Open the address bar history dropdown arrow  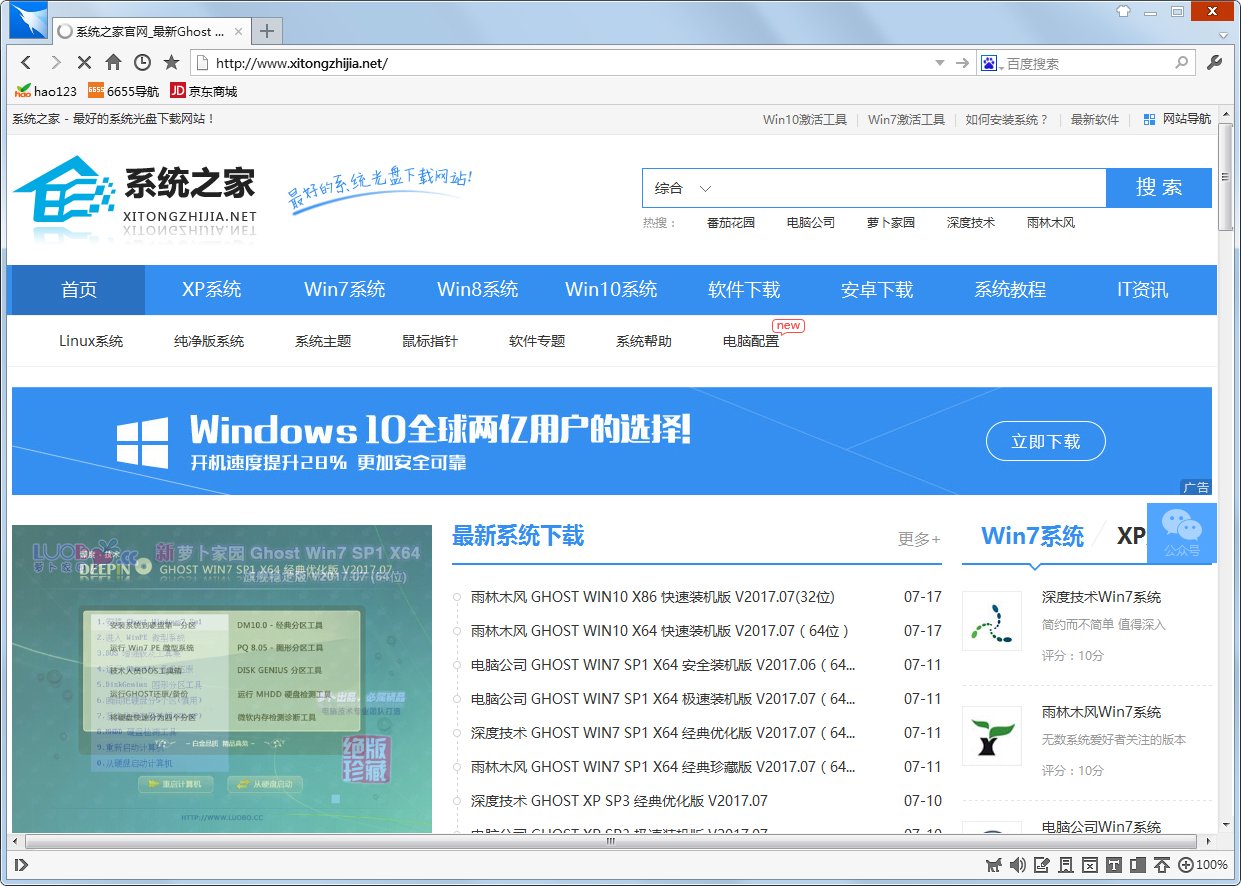point(939,63)
